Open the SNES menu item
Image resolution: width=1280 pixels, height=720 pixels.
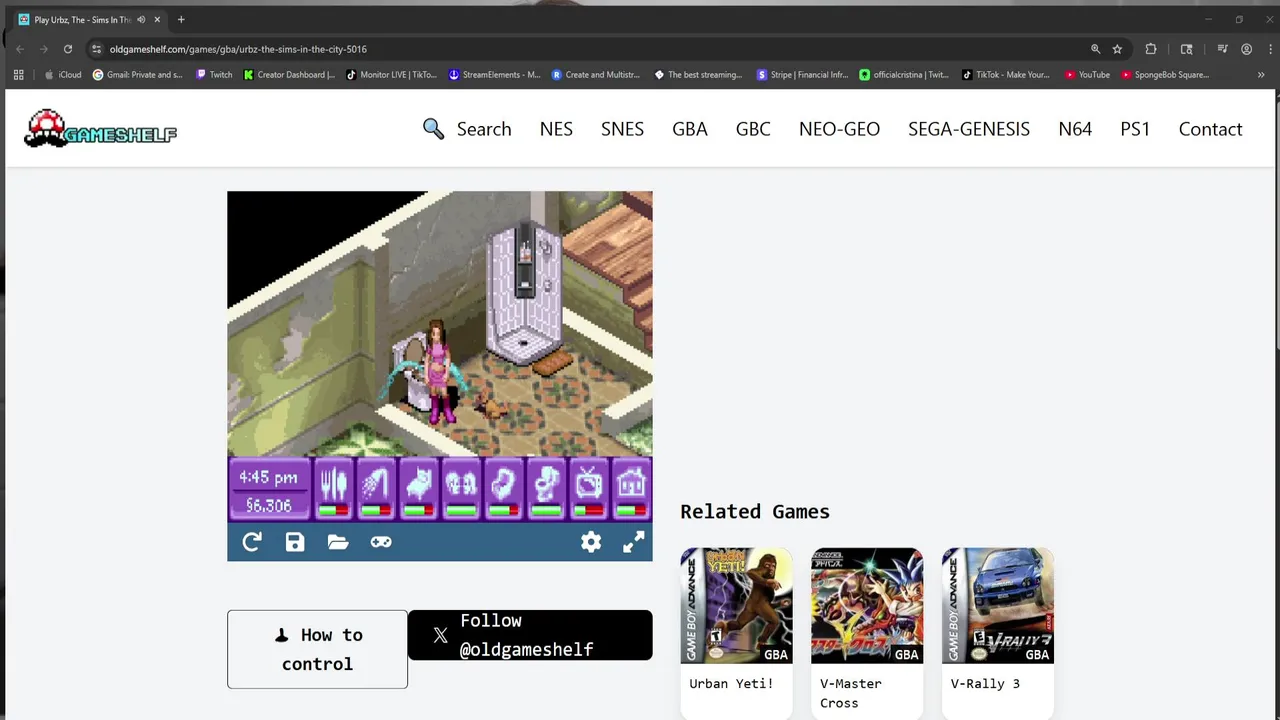coord(622,129)
